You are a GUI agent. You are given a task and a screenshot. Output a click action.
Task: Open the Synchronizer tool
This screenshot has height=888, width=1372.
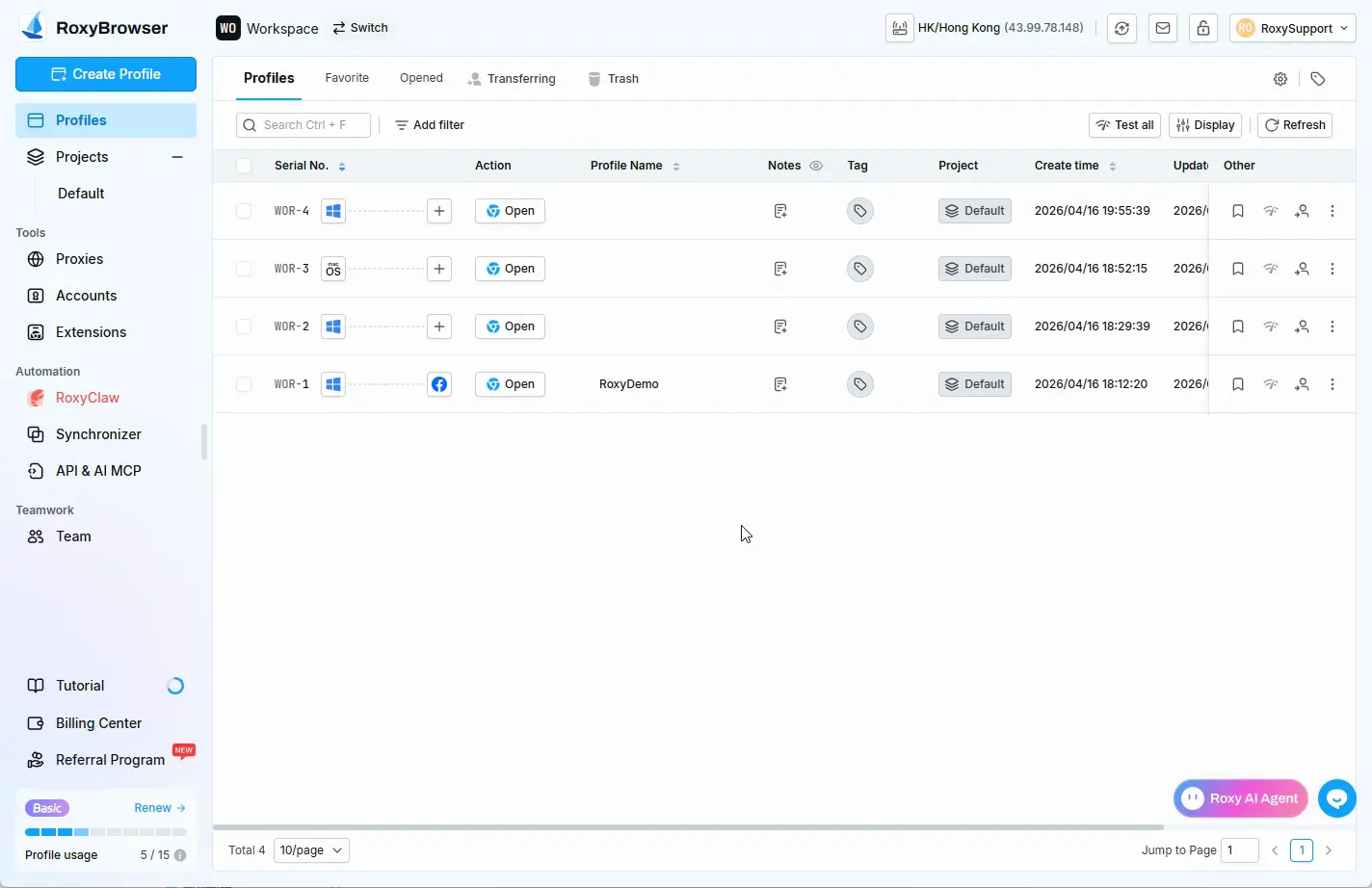click(x=106, y=434)
